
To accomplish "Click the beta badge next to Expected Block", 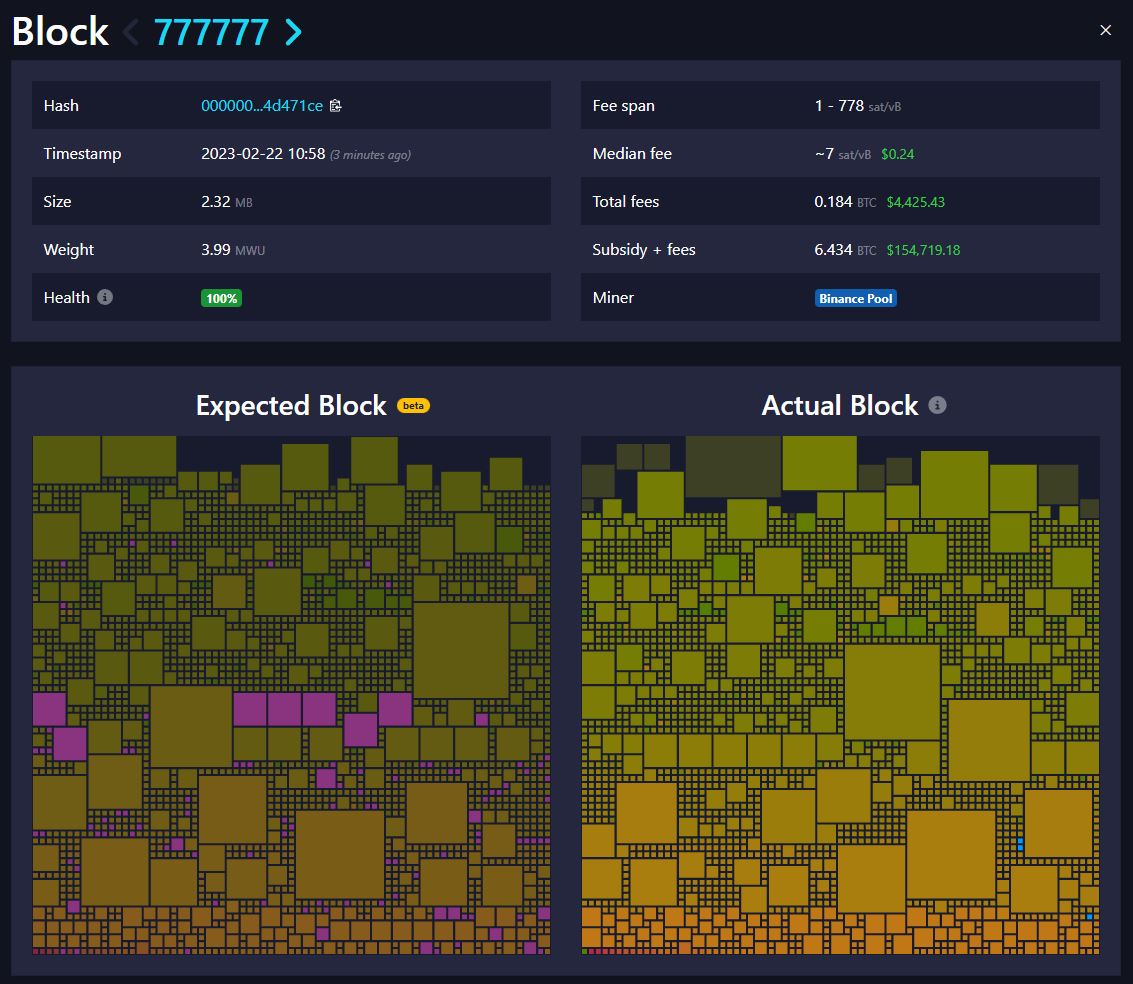I will [x=413, y=406].
